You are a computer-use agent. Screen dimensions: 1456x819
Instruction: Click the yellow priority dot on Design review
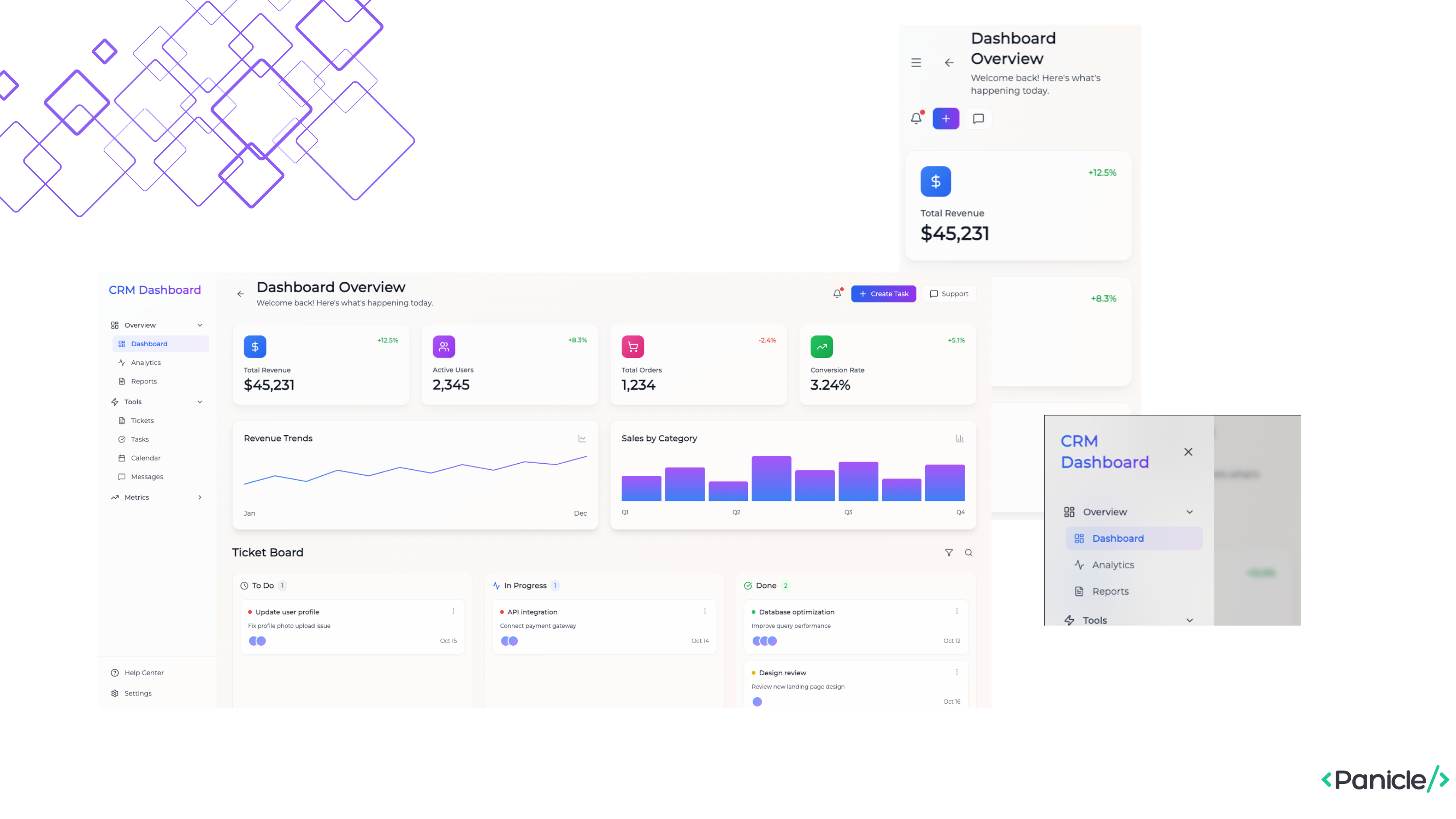tap(754, 673)
